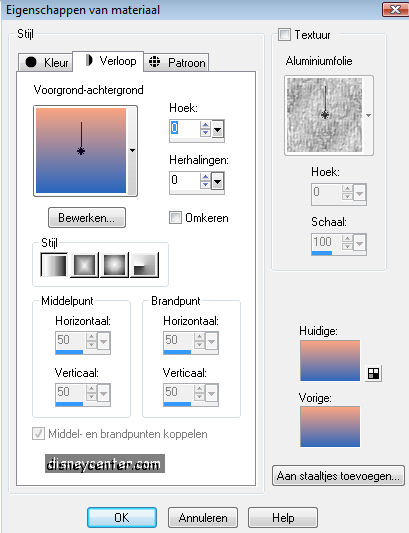409x533 pixels.
Task: Select the rectangular gradient style icon
Action: 84,265
